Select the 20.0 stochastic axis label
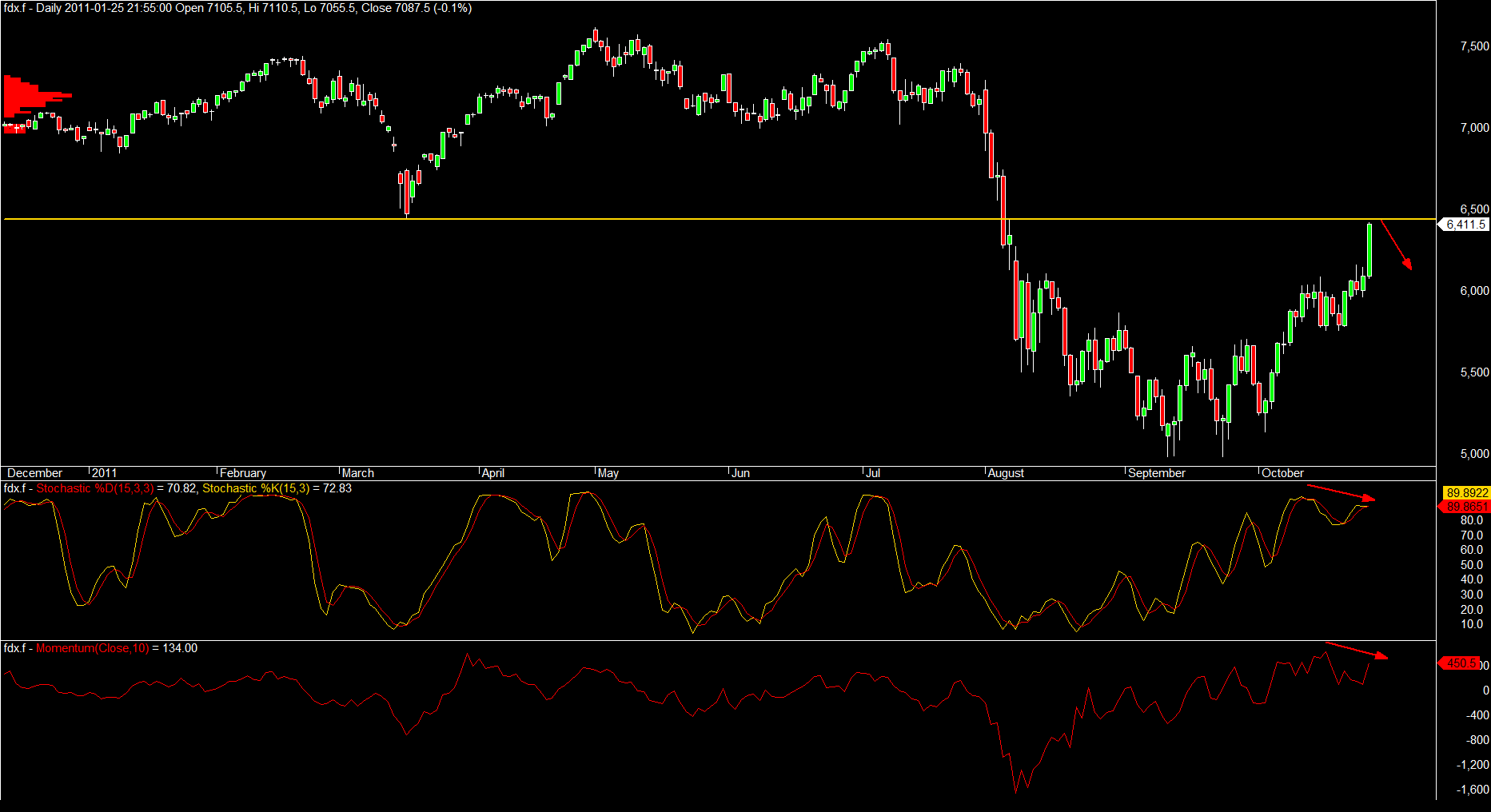The width and height of the screenshot is (1491, 812). point(1472,610)
